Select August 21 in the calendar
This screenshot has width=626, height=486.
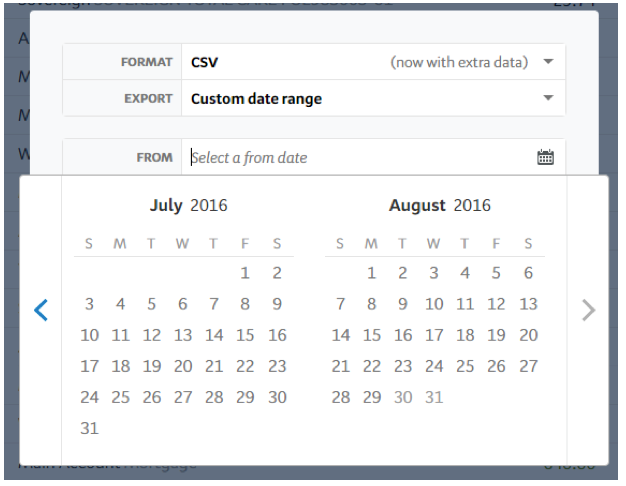coord(340,367)
